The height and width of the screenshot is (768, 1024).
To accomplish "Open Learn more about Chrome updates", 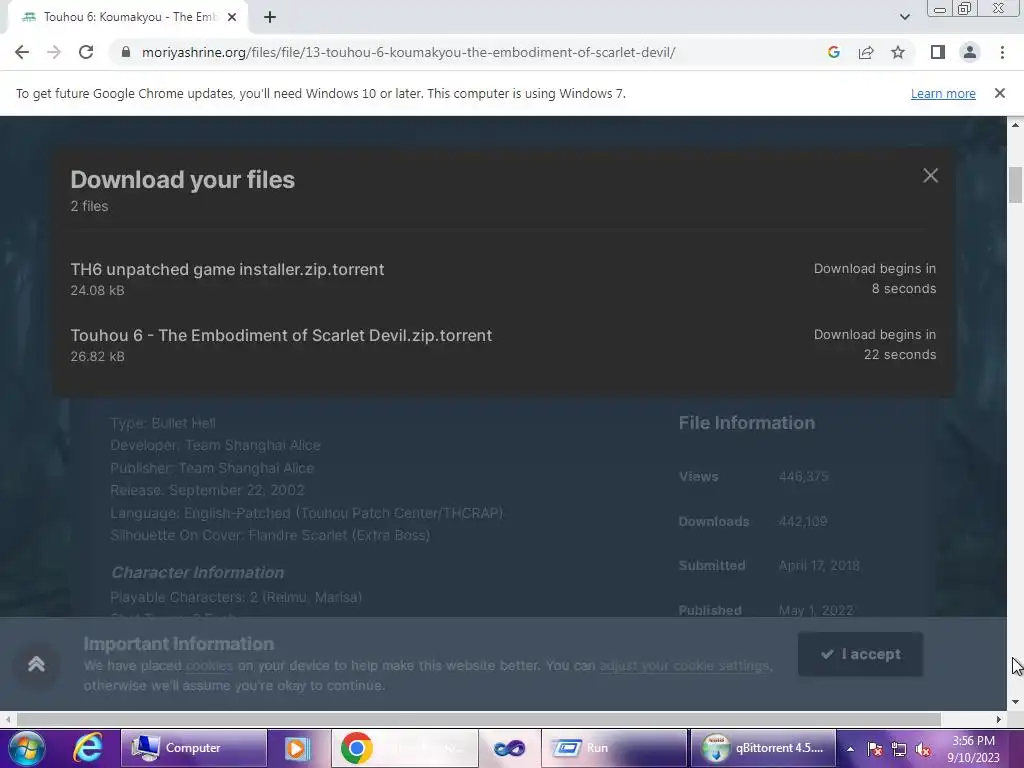I will click(x=943, y=93).
